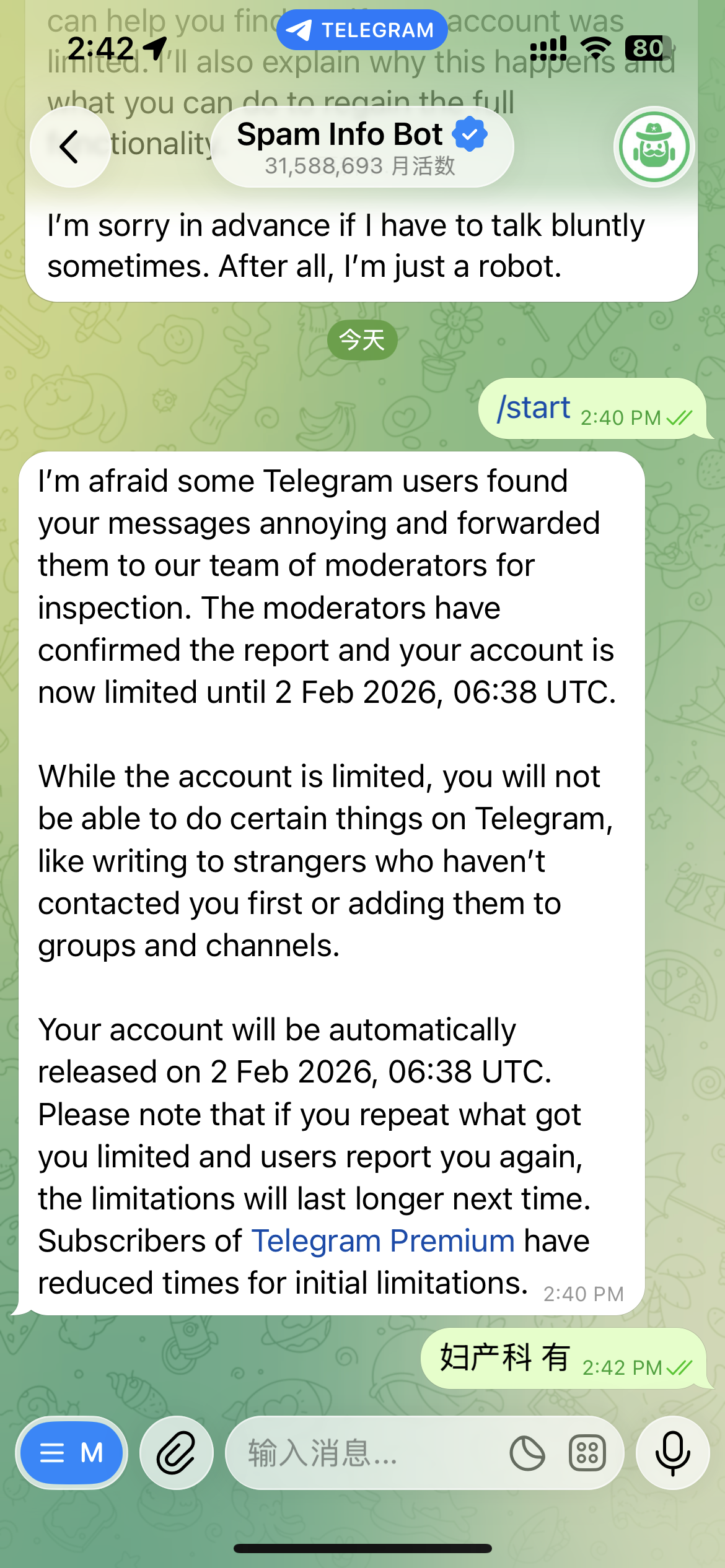The height and width of the screenshot is (1568, 725).
Task: Tap the back arrow button
Action: [70, 147]
